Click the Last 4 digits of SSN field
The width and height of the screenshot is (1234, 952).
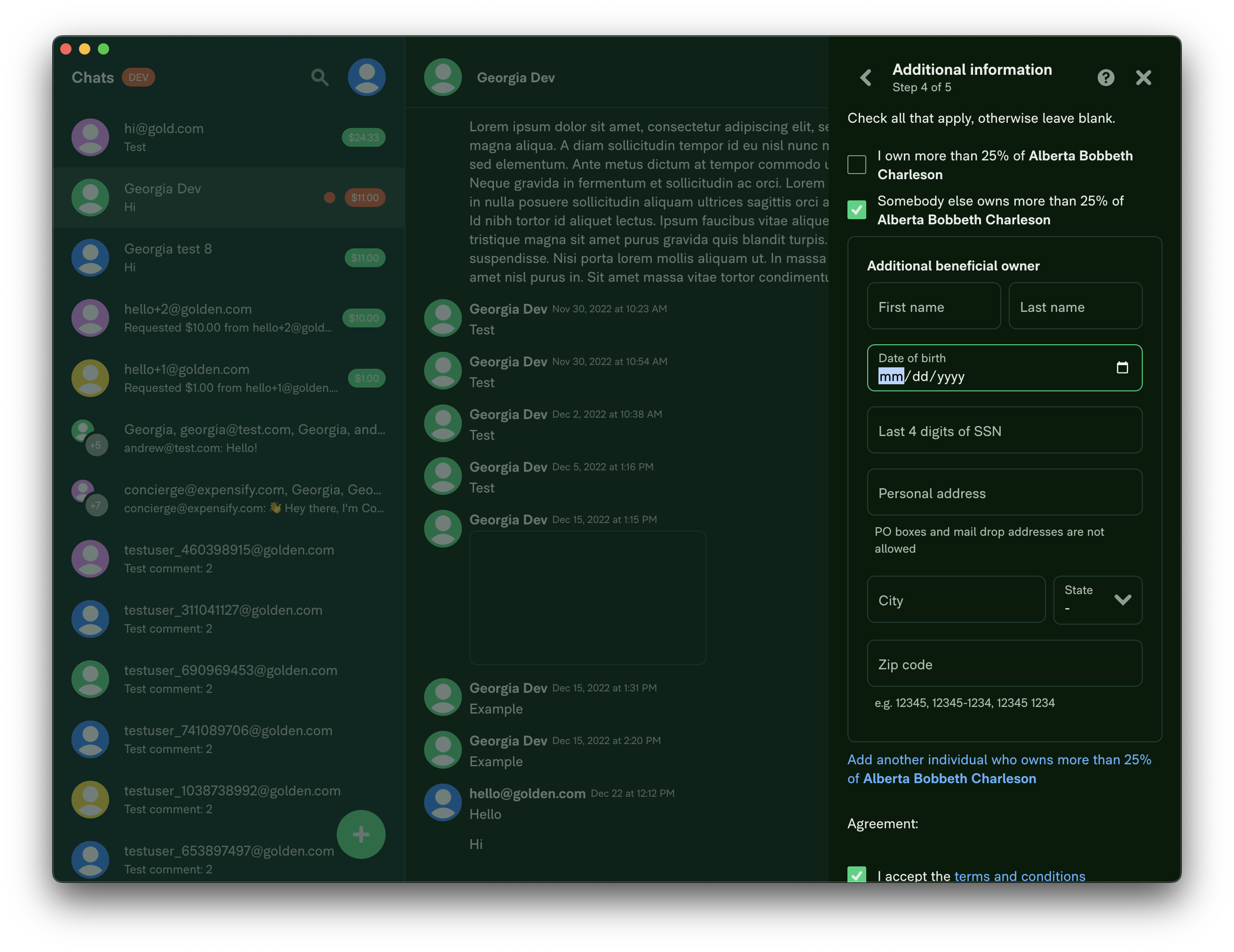pos(1005,430)
